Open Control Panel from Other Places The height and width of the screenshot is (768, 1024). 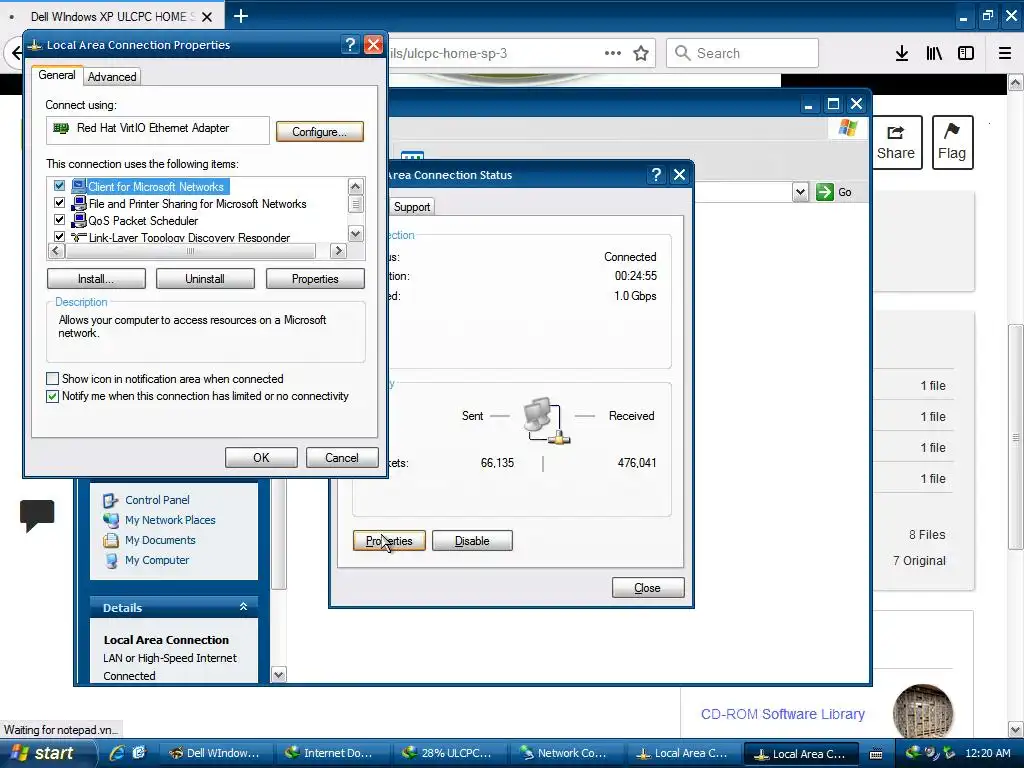[x=157, y=500]
